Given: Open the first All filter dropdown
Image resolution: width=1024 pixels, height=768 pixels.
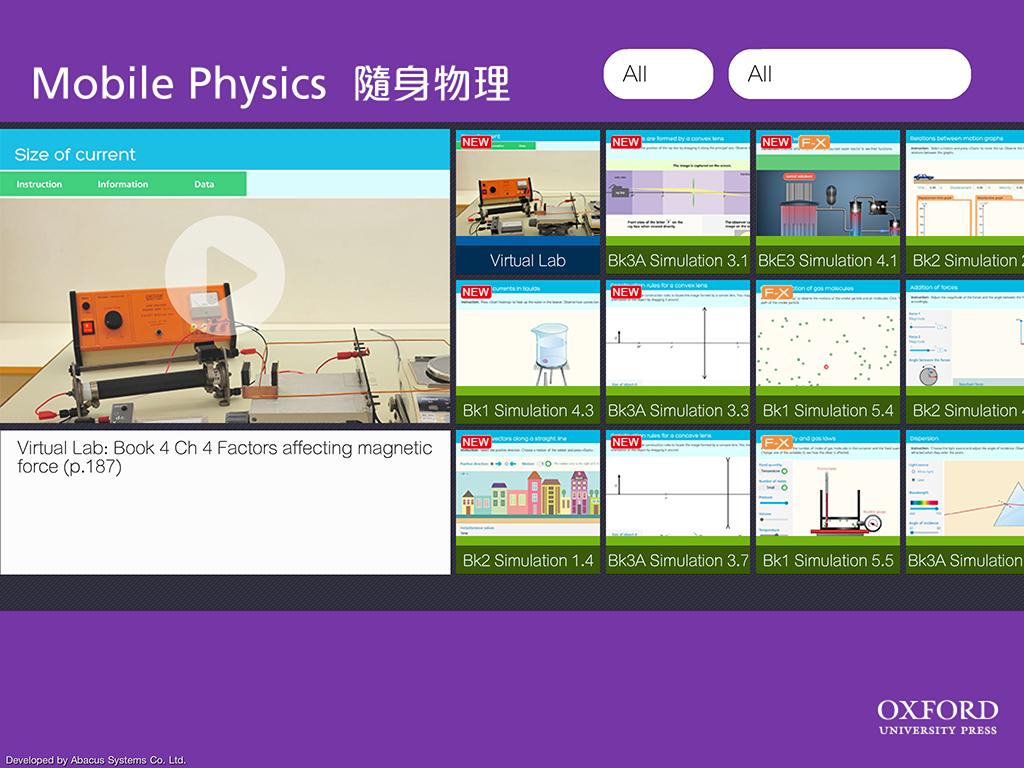Looking at the screenshot, I should click(x=658, y=74).
